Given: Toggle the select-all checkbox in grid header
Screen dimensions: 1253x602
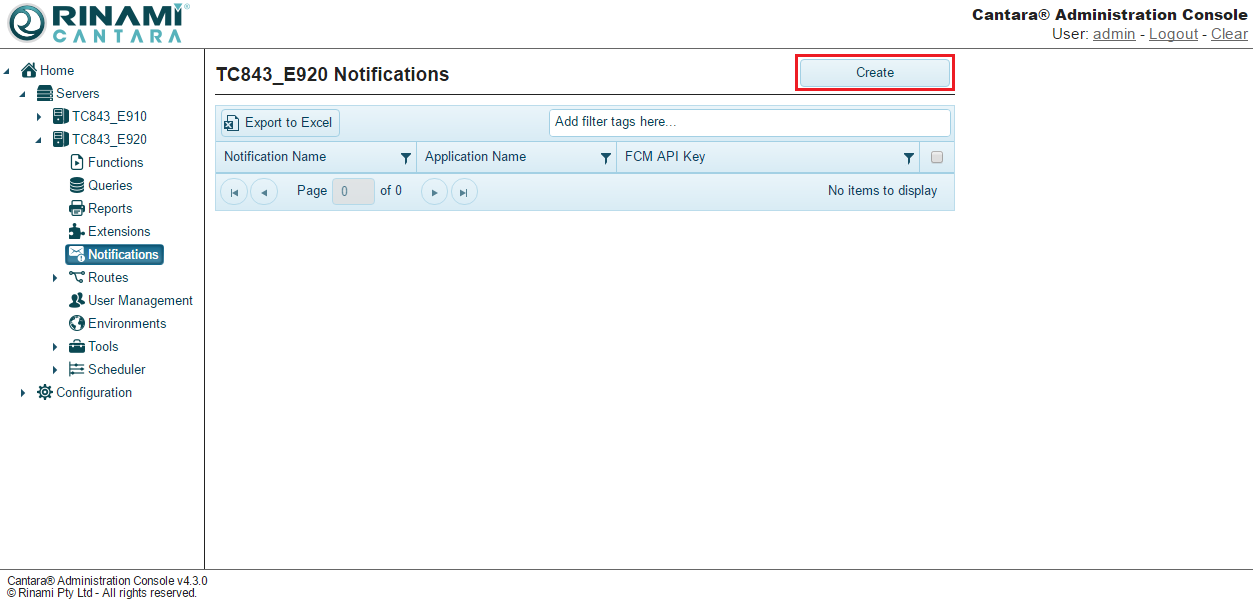Looking at the screenshot, I should pos(937,157).
